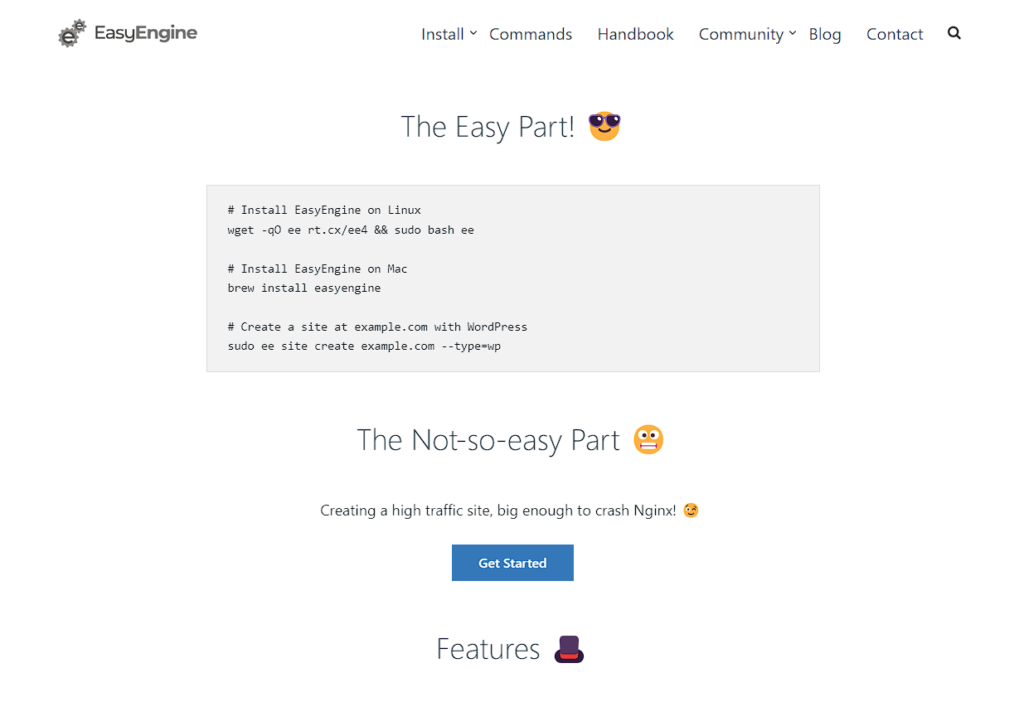This screenshot has width=1024, height=702.
Task: Click the Features heading
Action: pyautogui.click(x=488, y=649)
